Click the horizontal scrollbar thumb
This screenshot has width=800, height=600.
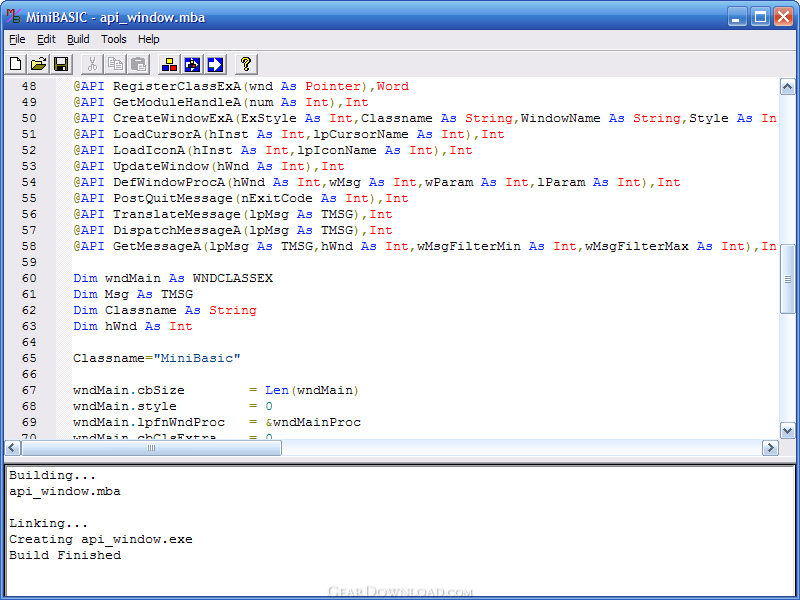[150, 448]
